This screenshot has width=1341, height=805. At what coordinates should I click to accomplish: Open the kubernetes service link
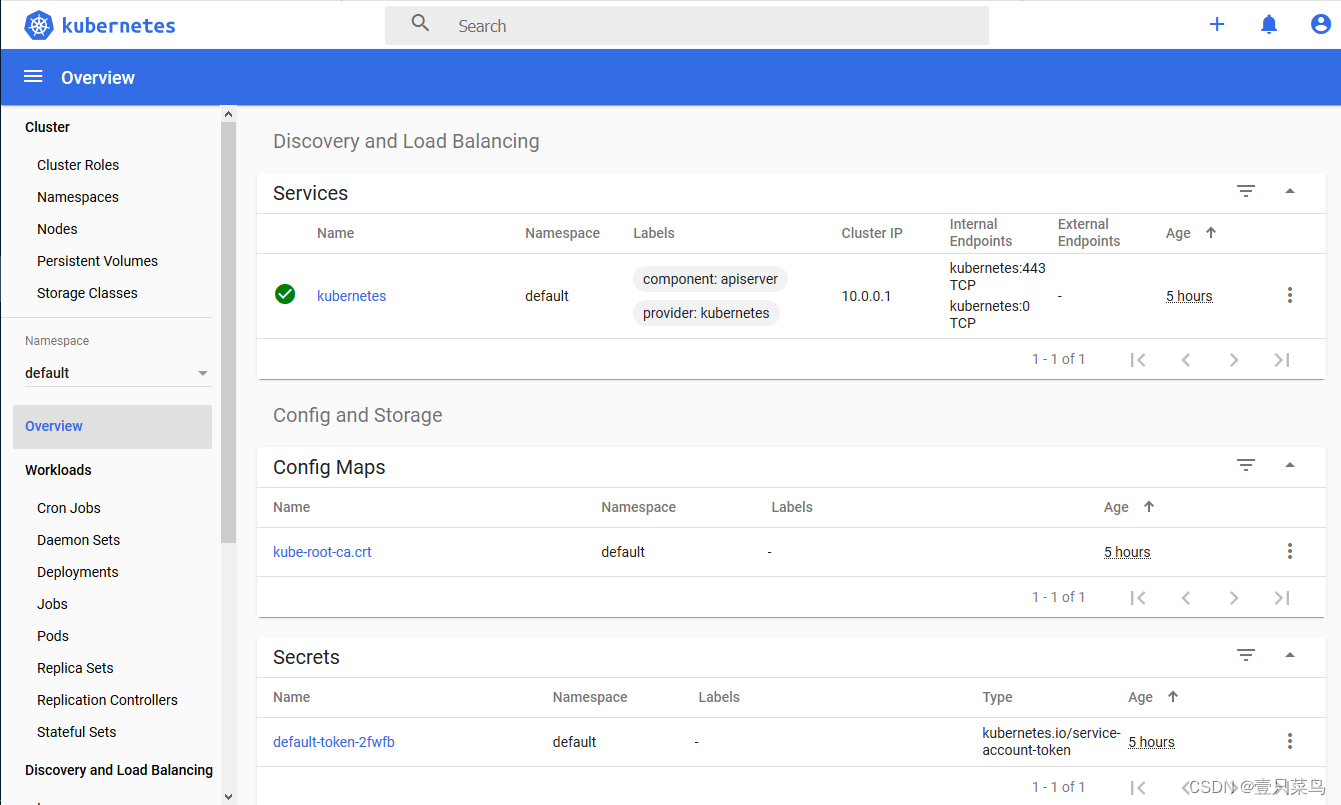coord(351,296)
